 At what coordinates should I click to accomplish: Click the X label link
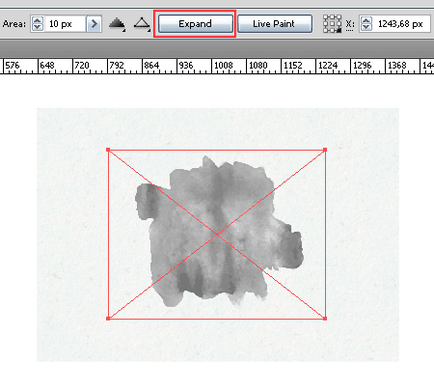coord(350,24)
